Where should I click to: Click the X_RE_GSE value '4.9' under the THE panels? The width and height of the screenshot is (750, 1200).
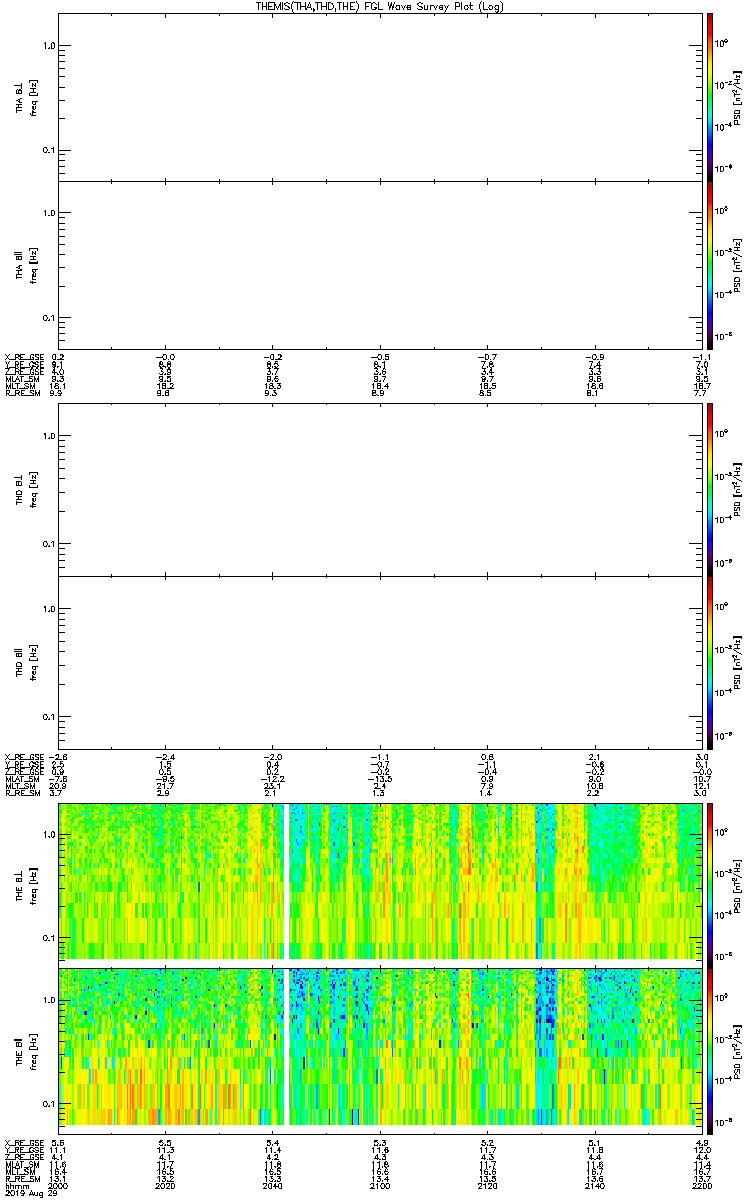point(700,1142)
